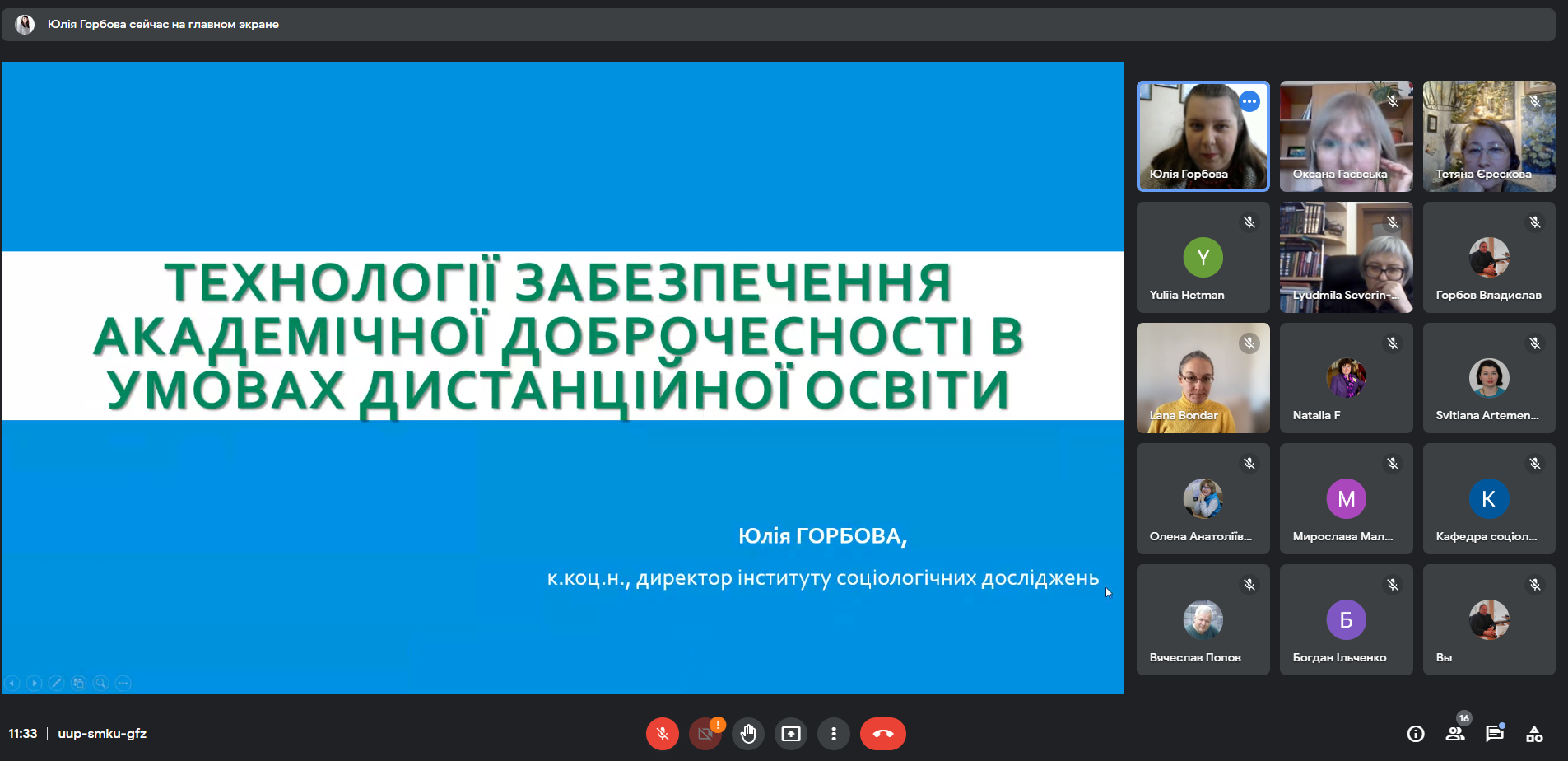
Task: Open the slideshow more options ellipsis
Action: (123, 683)
